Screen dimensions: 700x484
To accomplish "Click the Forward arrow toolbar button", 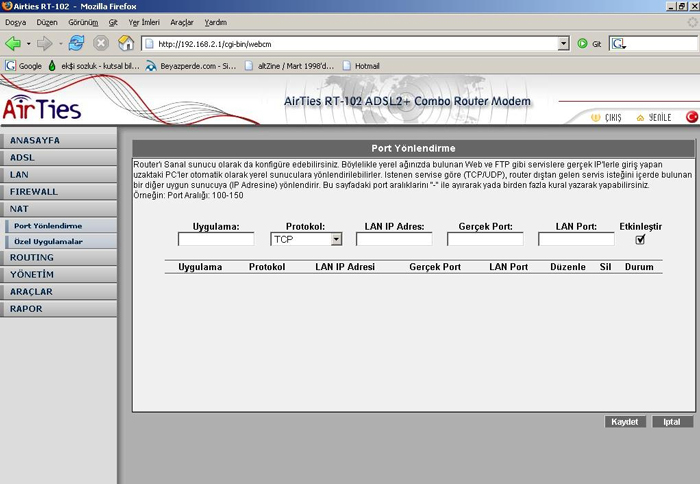I will coord(45,43).
